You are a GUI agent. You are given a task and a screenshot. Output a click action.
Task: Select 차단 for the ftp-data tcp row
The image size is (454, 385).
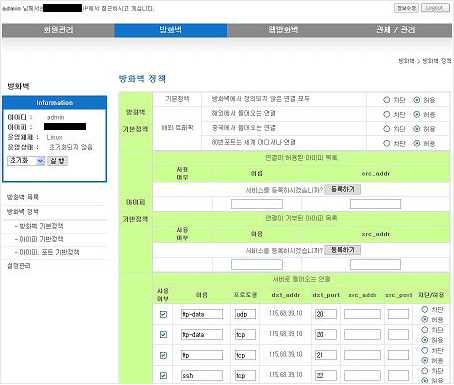pos(425,330)
